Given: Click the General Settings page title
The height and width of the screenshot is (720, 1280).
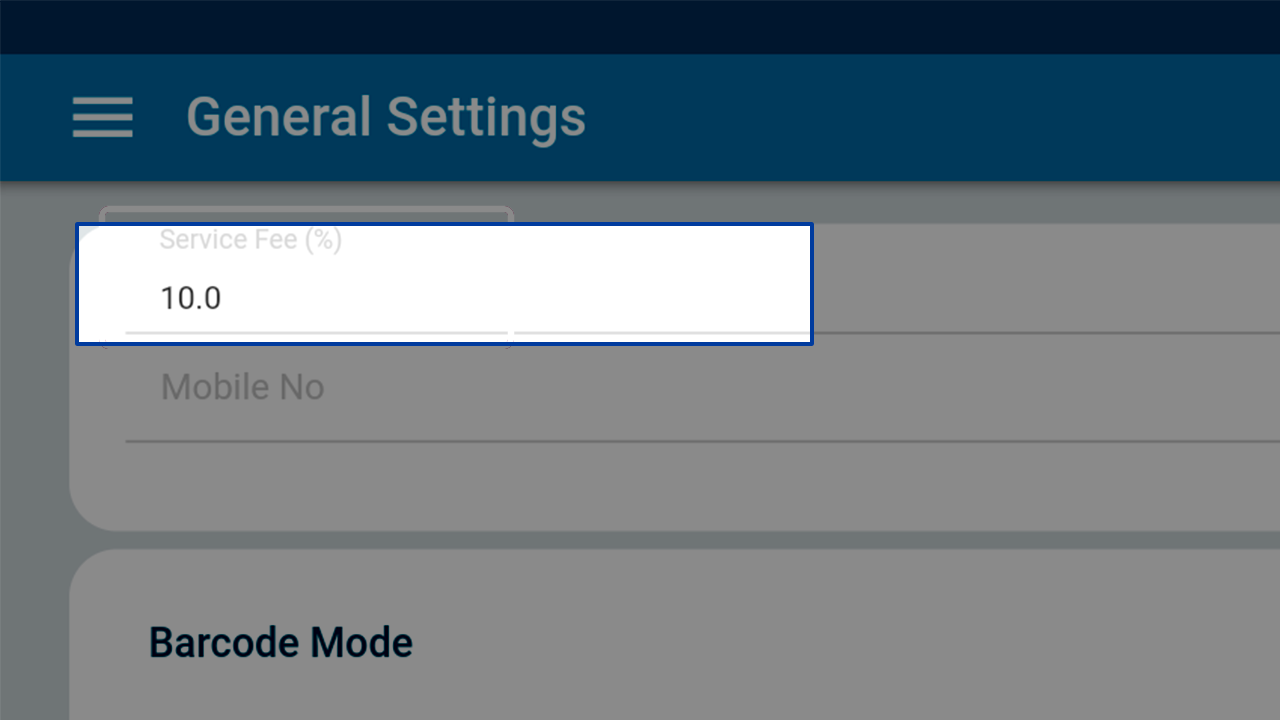Looking at the screenshot, I should tap(386, 117).
